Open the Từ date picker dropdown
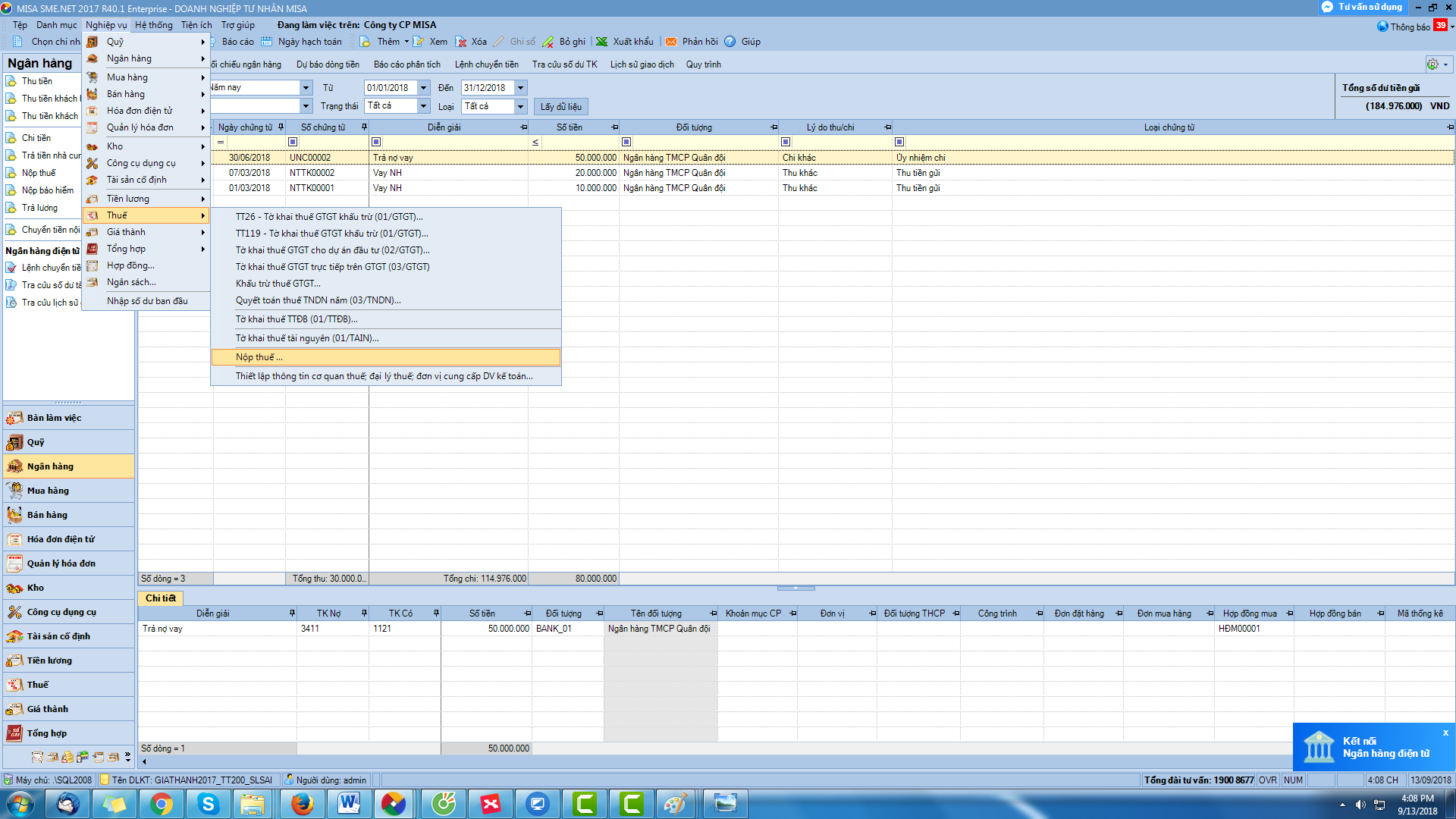1456x819 pixels. click(424, 88)
